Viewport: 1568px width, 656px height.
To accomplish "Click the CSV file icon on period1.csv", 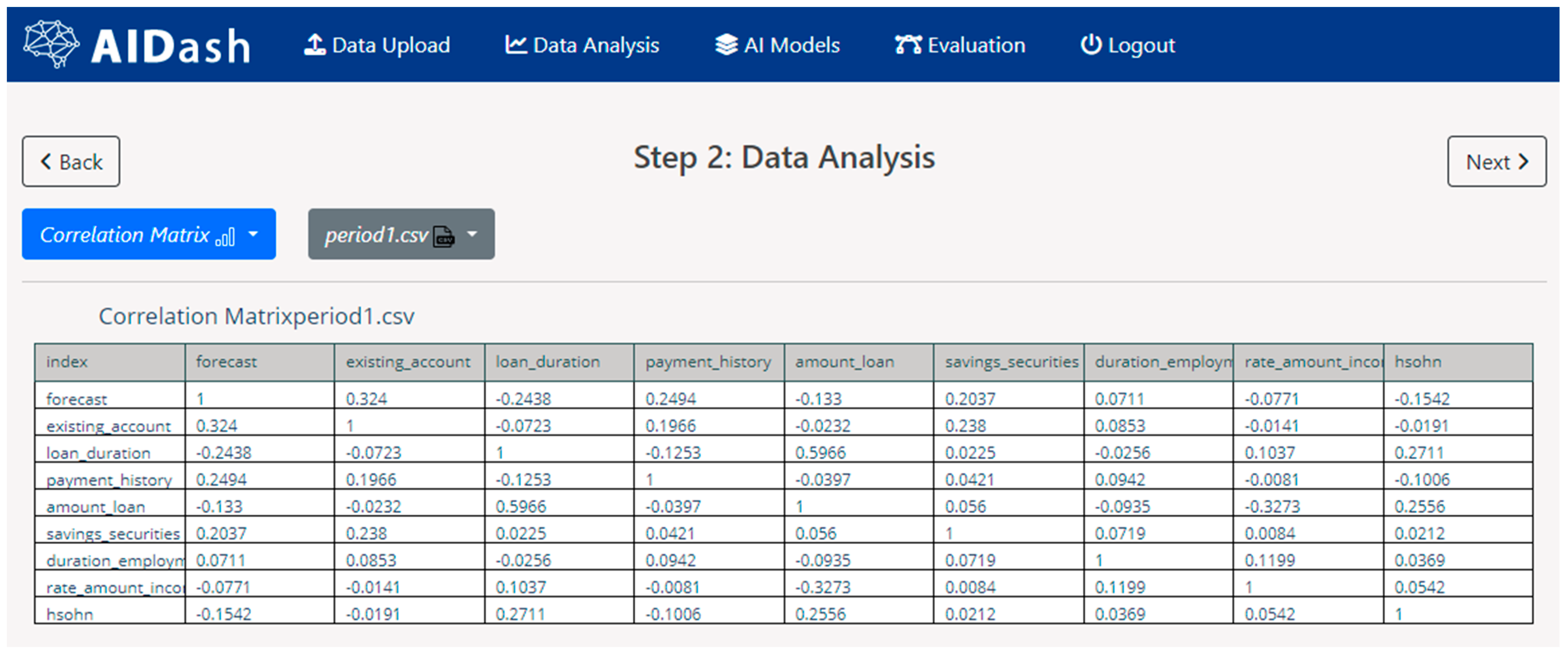I will pyautogui.click(x=444, y=236).
